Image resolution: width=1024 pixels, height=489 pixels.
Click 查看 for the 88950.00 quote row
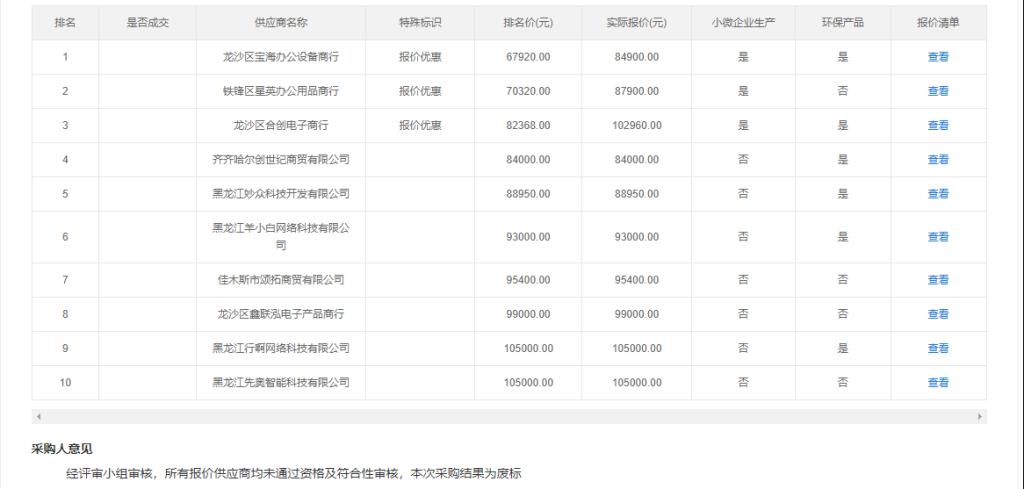point(938,193)
